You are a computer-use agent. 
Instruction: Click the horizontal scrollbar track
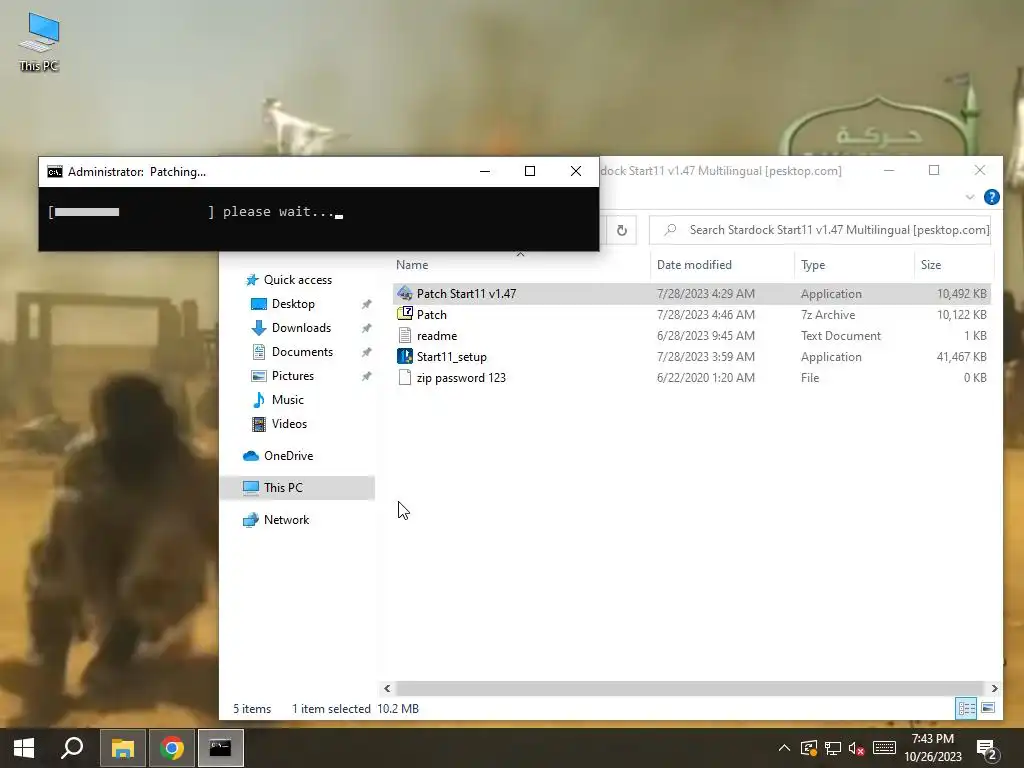(690, 688)
